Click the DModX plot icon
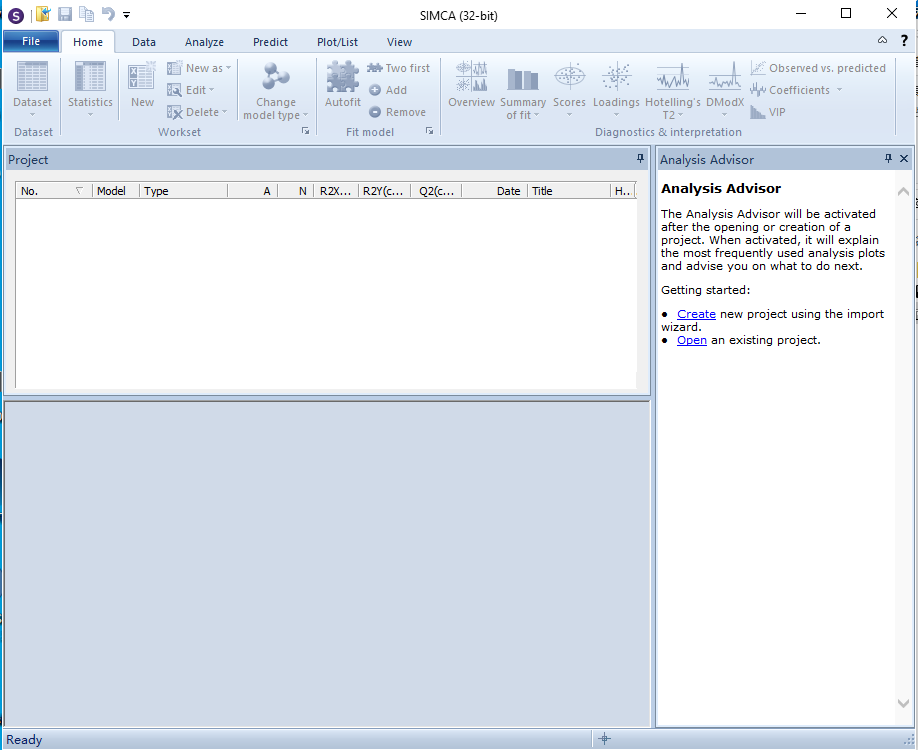 coord(725,76)
